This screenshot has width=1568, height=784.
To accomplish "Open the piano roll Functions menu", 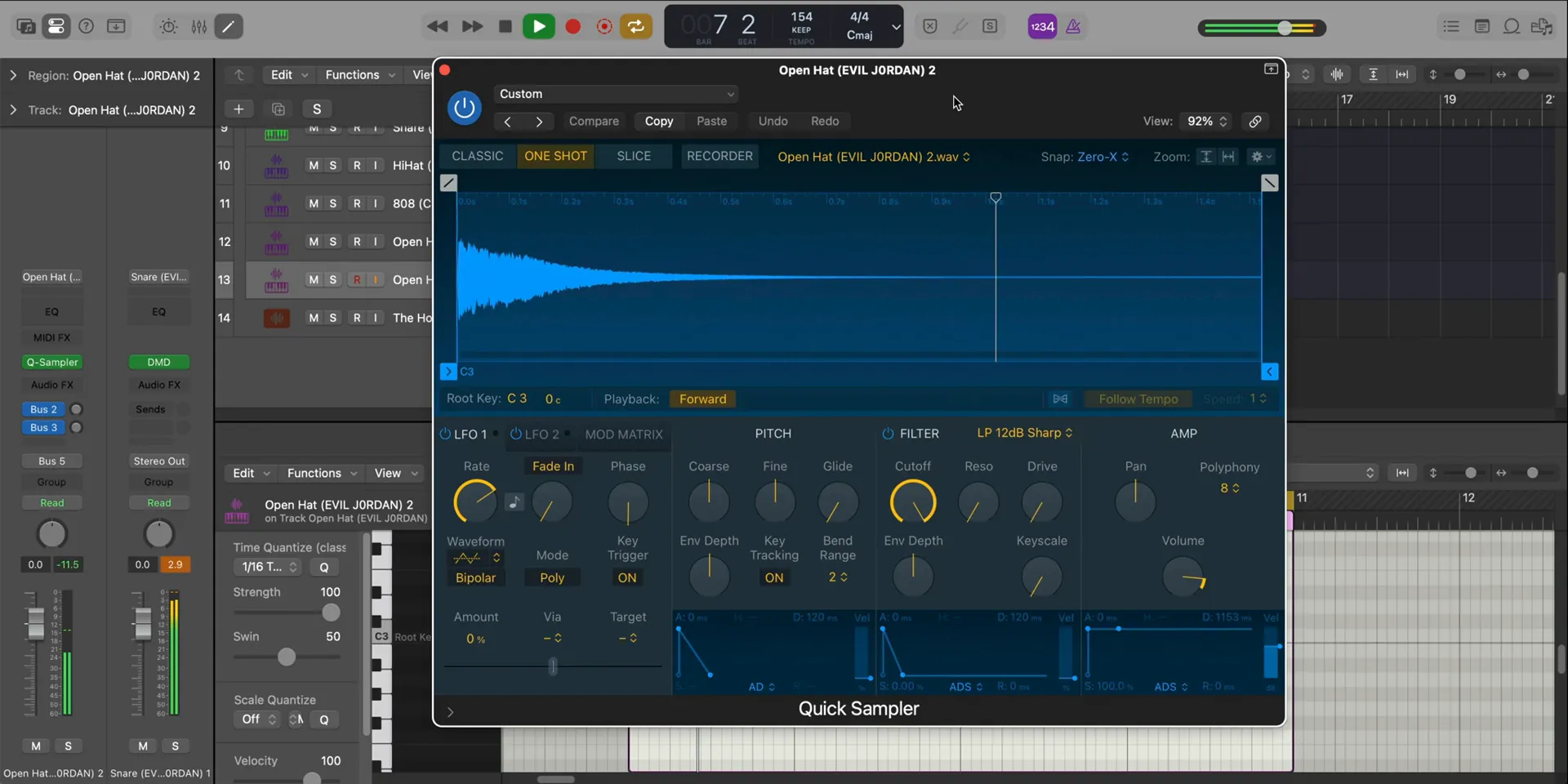I will (322, 473).
